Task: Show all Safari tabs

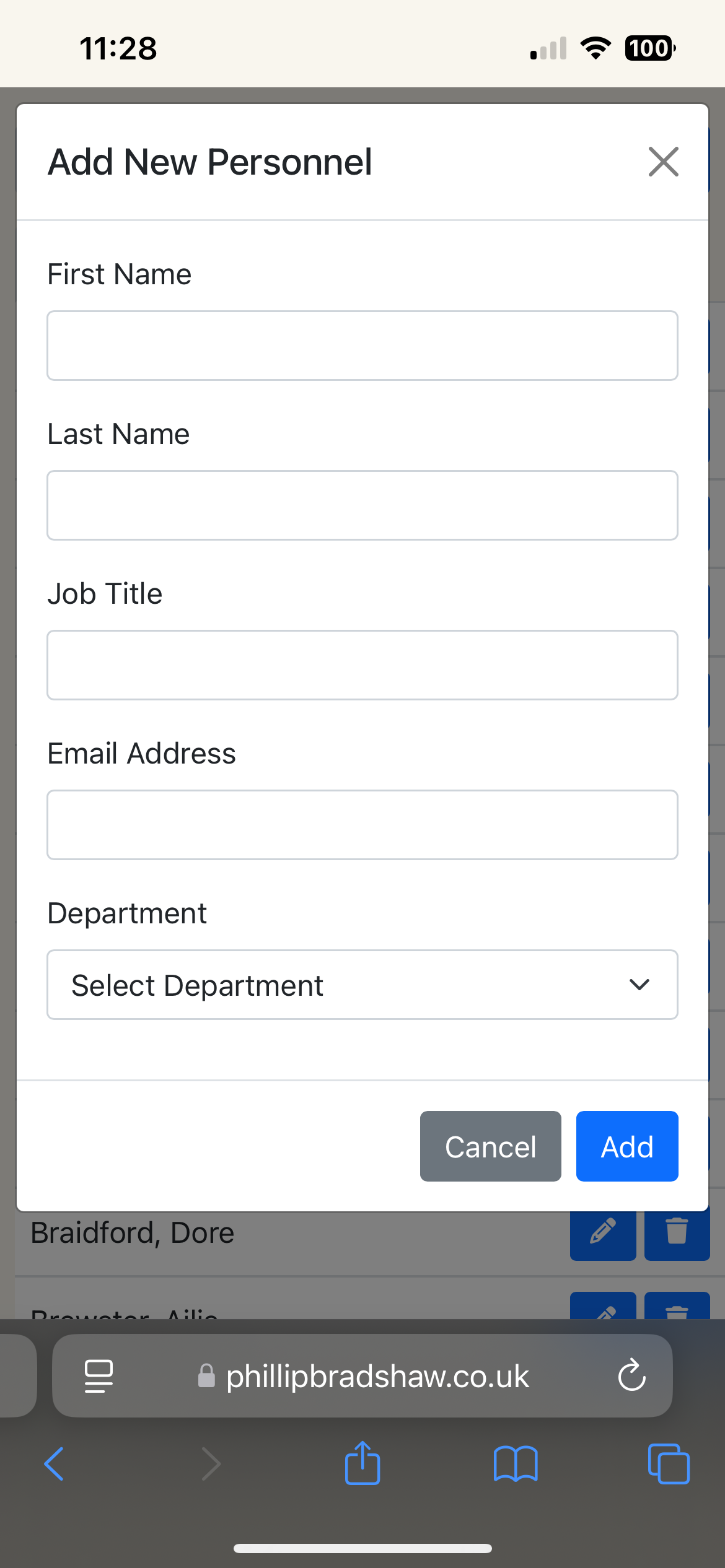Action: 669,1464
